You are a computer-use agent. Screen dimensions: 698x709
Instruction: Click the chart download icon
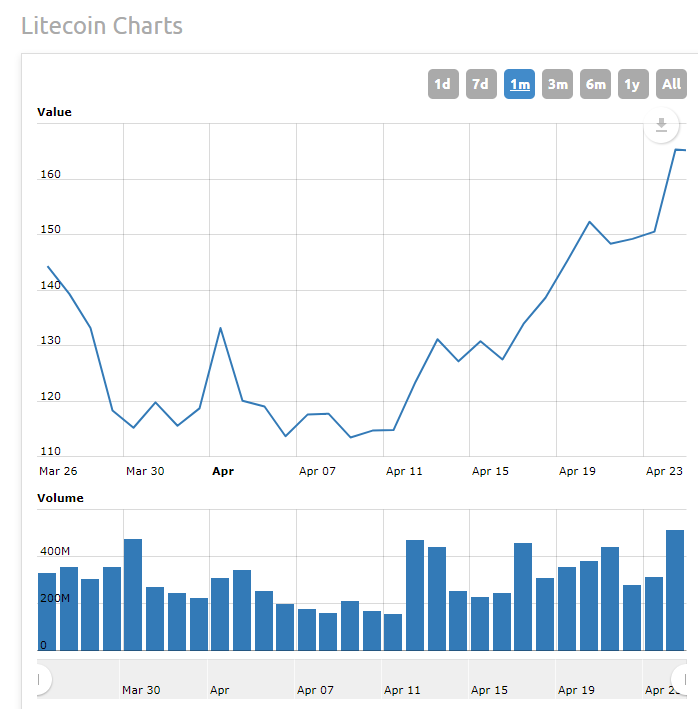point(661,125)
